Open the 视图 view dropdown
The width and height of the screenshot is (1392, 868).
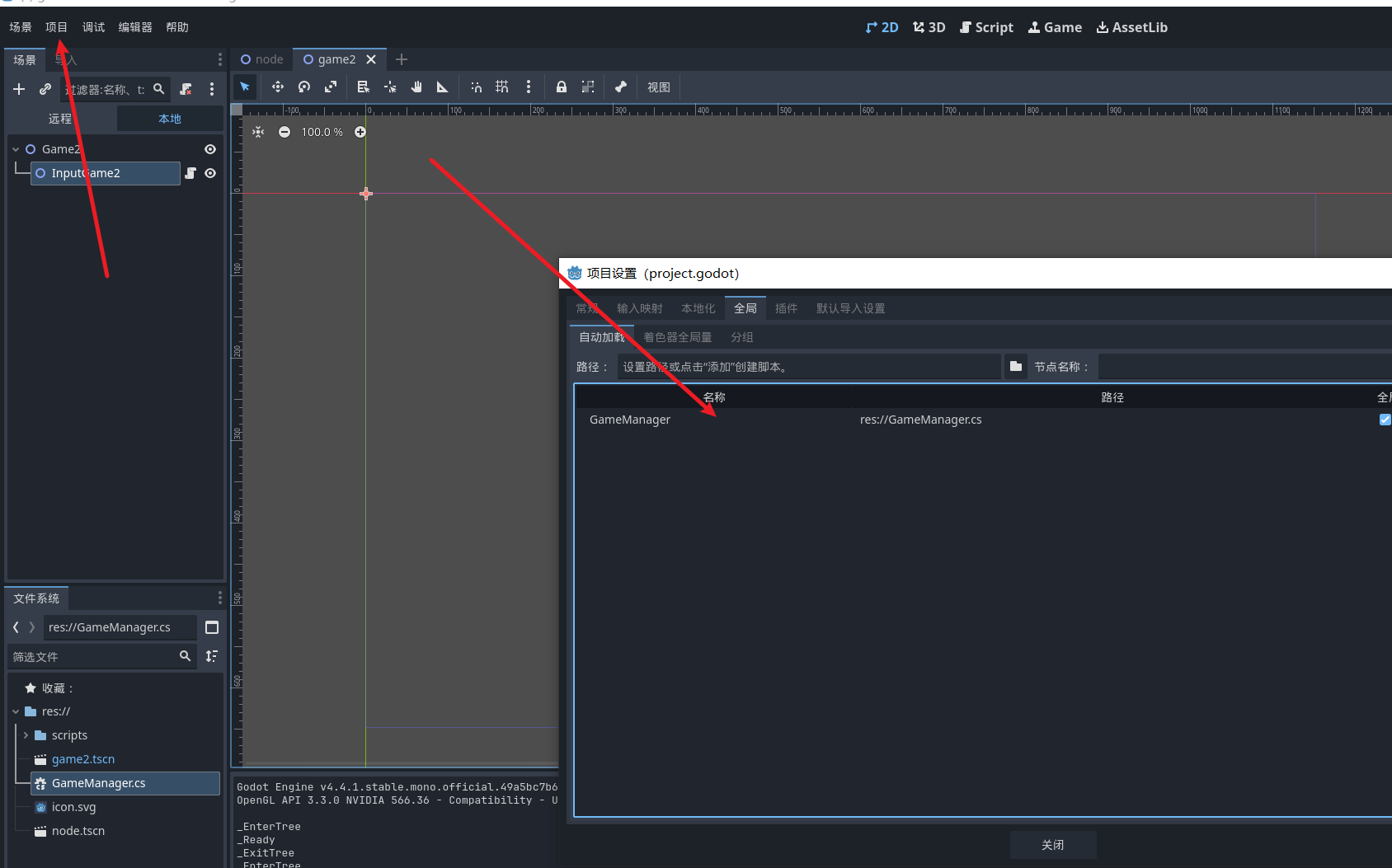tap(659, 87)
